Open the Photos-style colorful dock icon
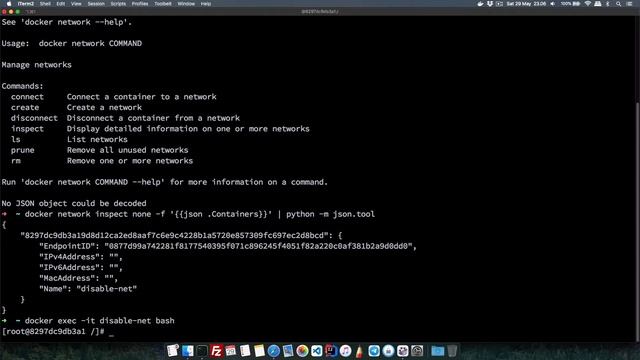This screenshot has width=640, height=360. [x=302, y=351]
